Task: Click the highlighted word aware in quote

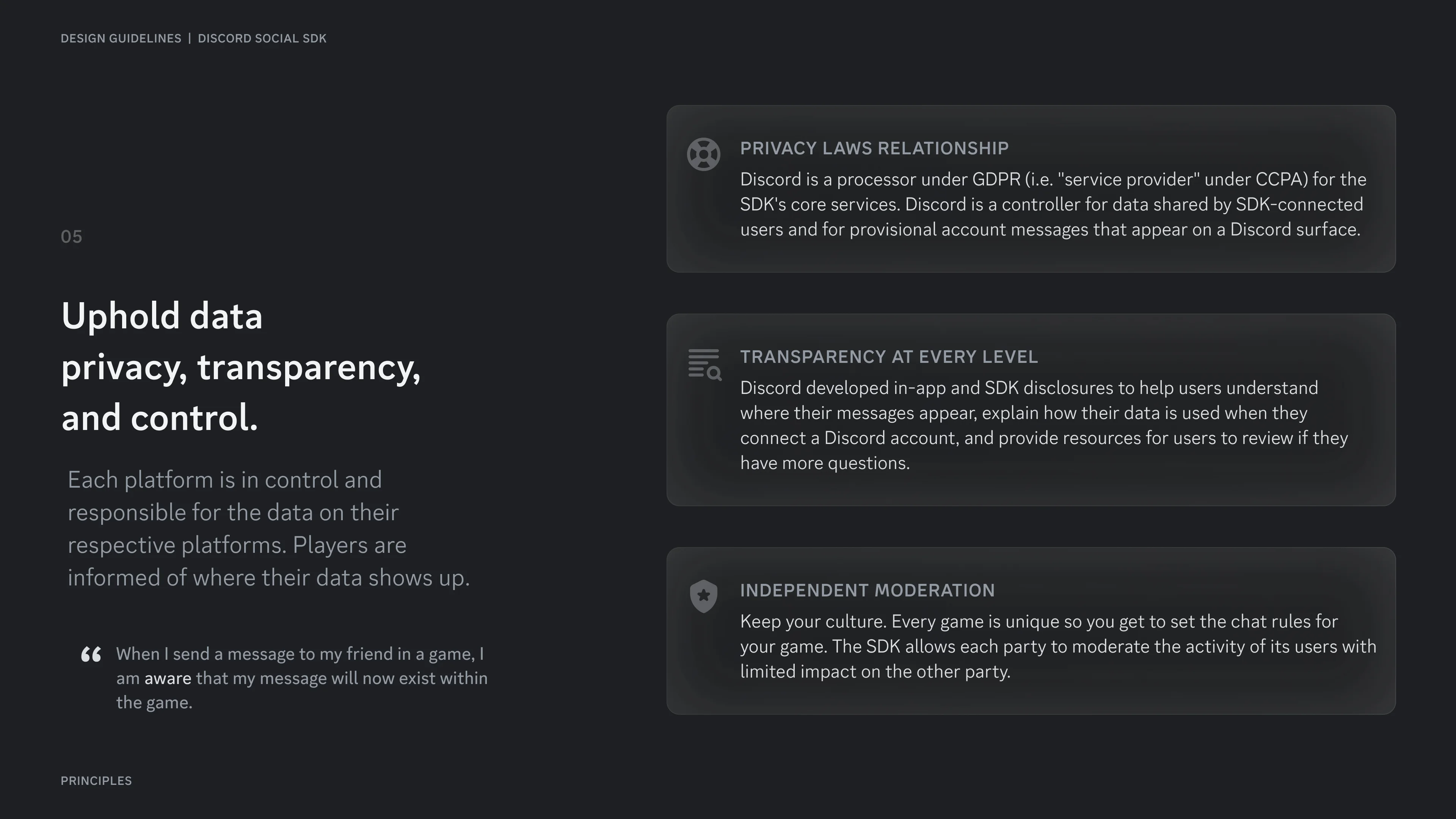Action: pos(168,678)
